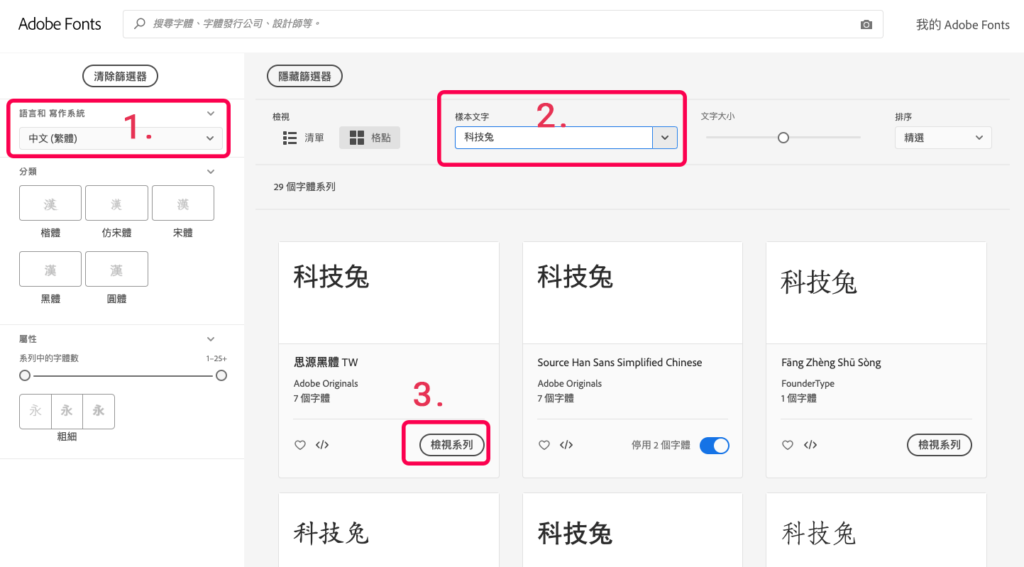Image resolution: width=1024 pixels, height=567 pixels.
Task: Click the camera visual search icon
Action: point(866,25)
